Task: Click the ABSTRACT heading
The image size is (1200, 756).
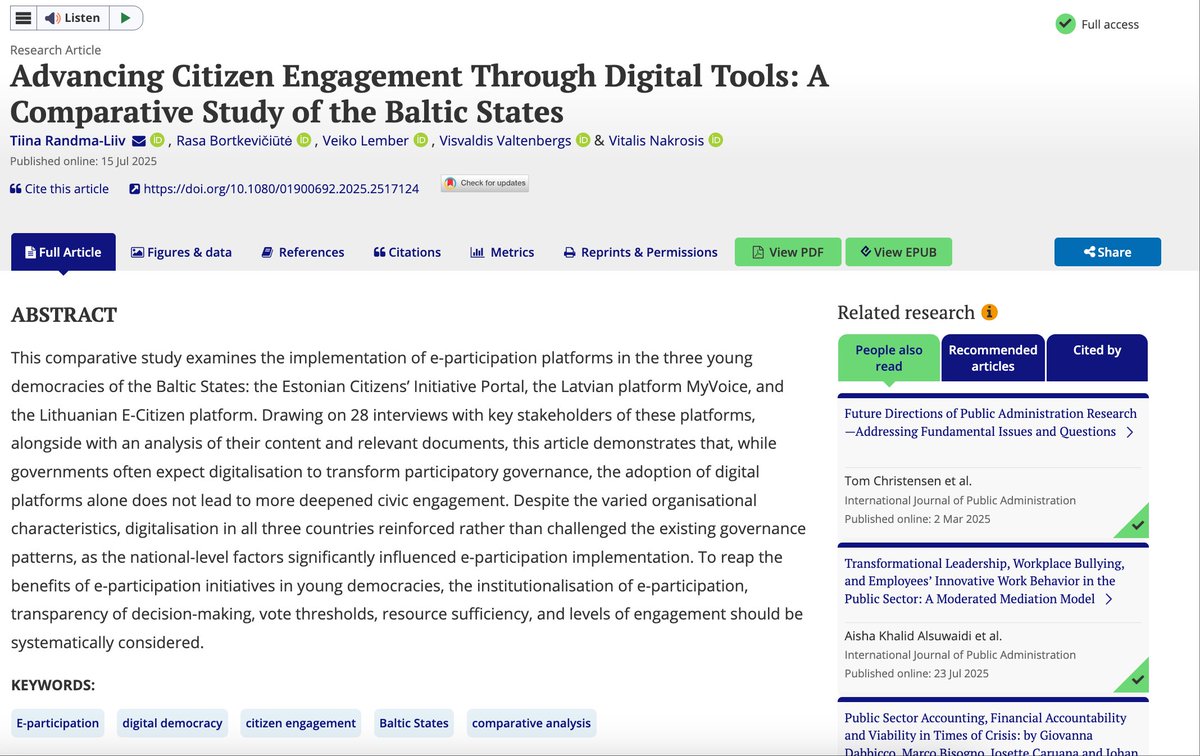Action: pyautogui.click(x=64, y=315)
